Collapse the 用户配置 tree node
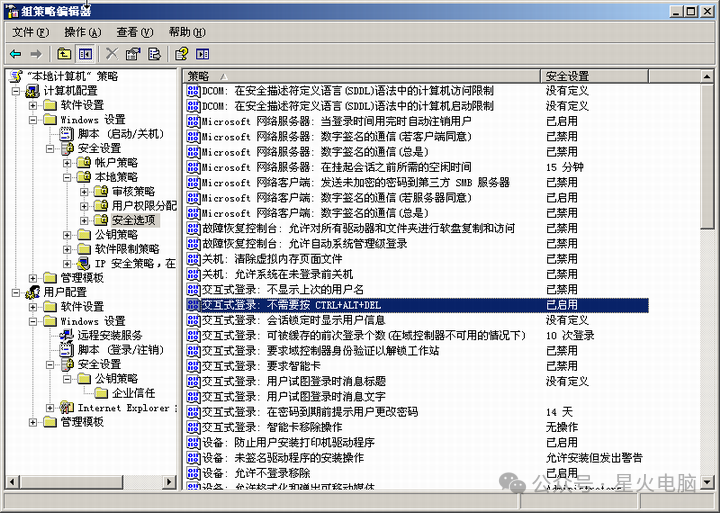Viewport: 720px width, 513px height. tap(16, 293)
